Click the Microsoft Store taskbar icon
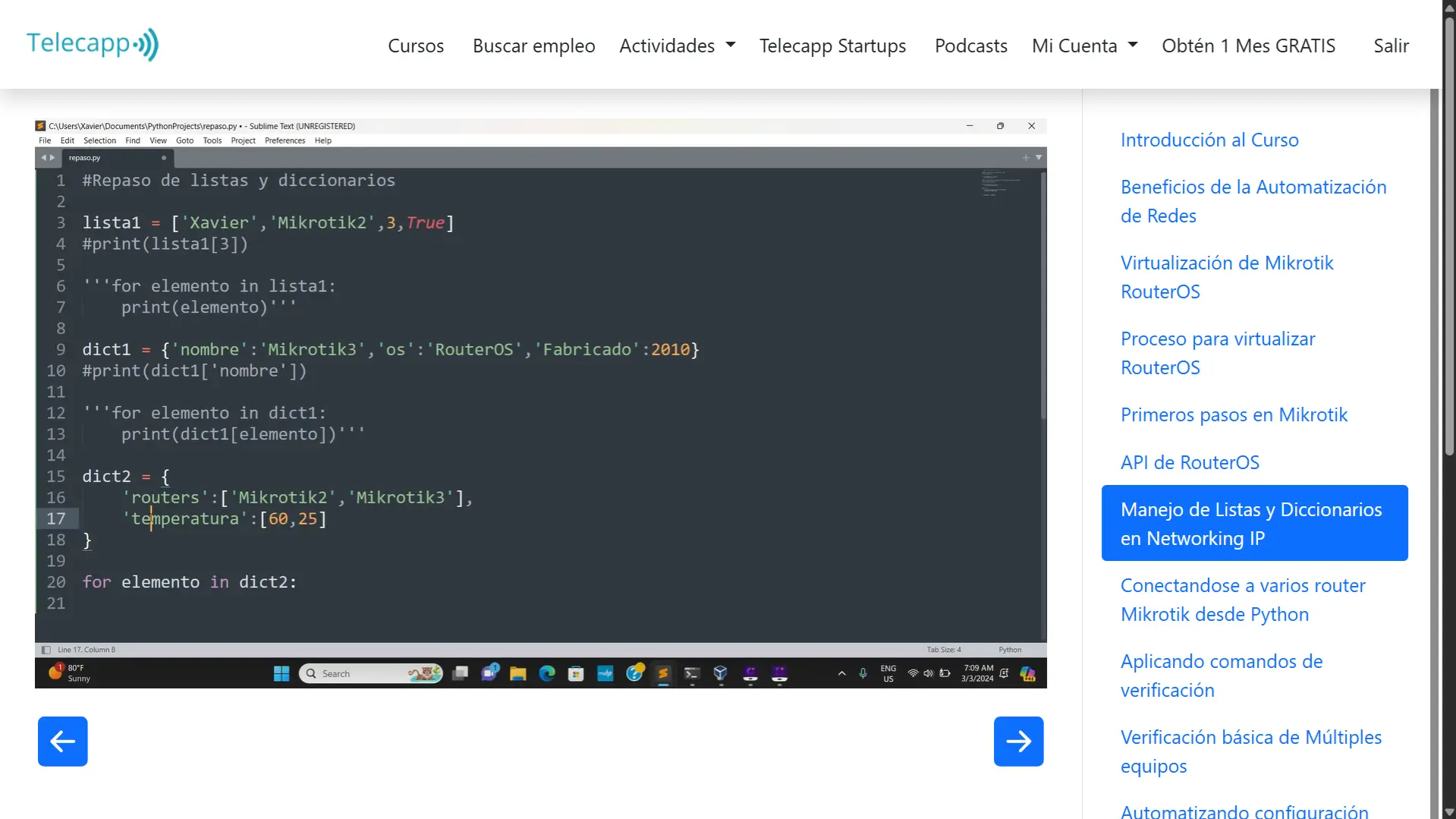The image size is (1456, 819). coord(576,673)
